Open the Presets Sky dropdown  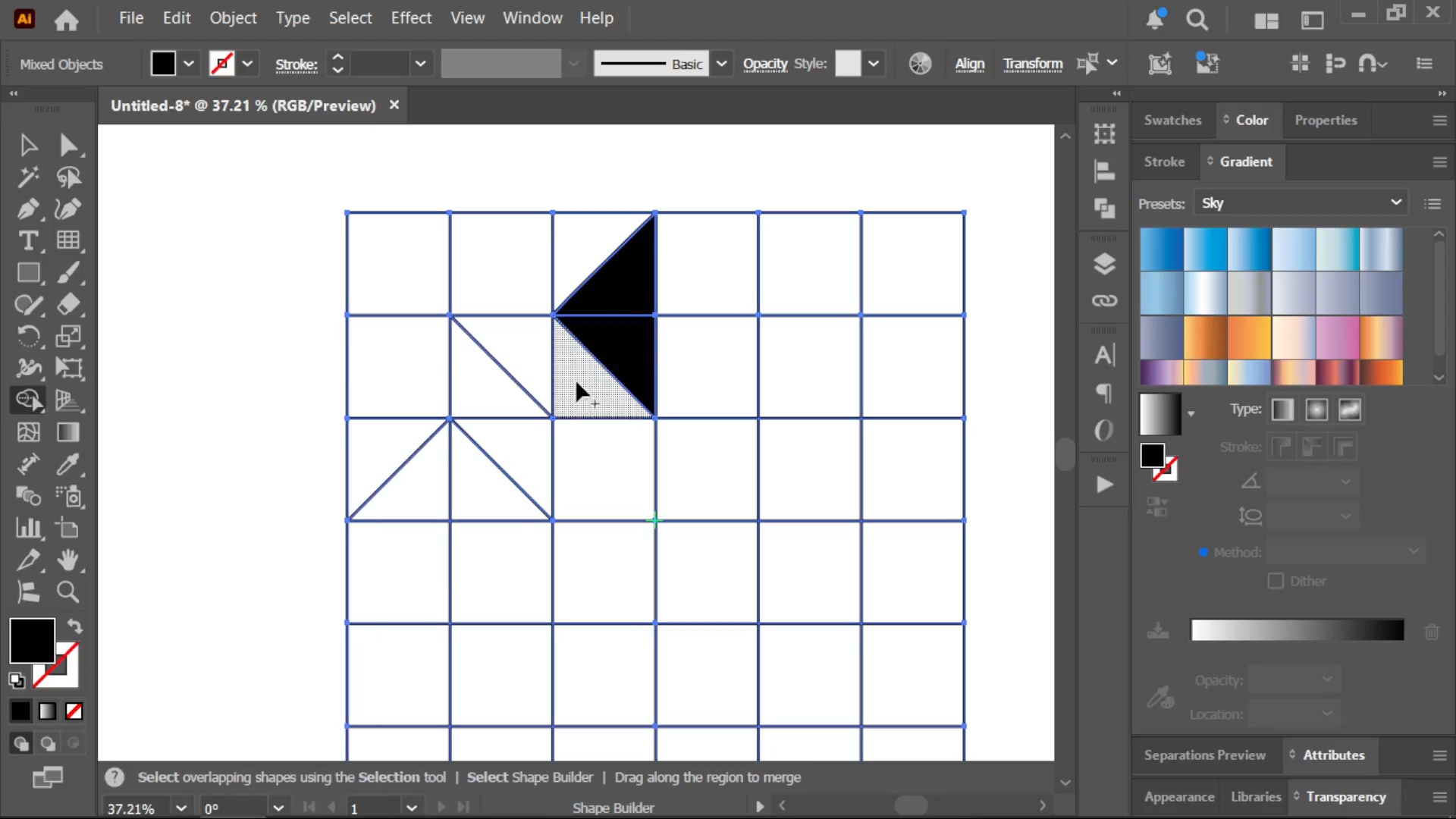point(1301,203)
